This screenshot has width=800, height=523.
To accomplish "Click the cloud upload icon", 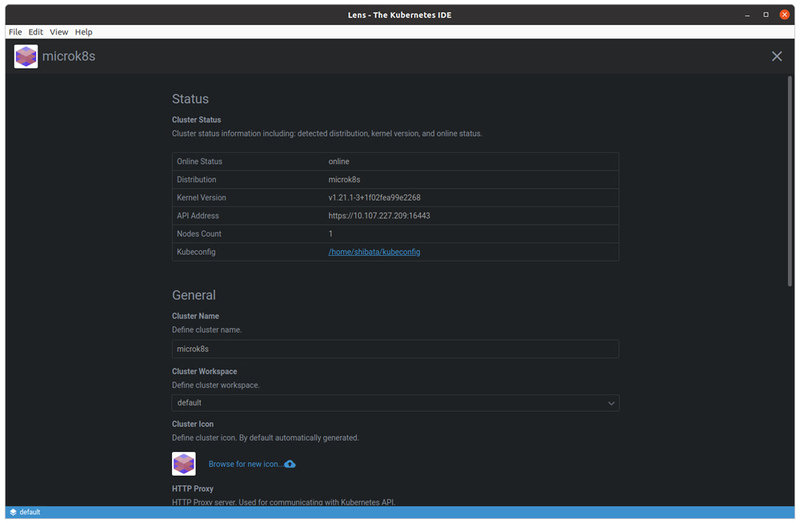I will click(290, 464).
